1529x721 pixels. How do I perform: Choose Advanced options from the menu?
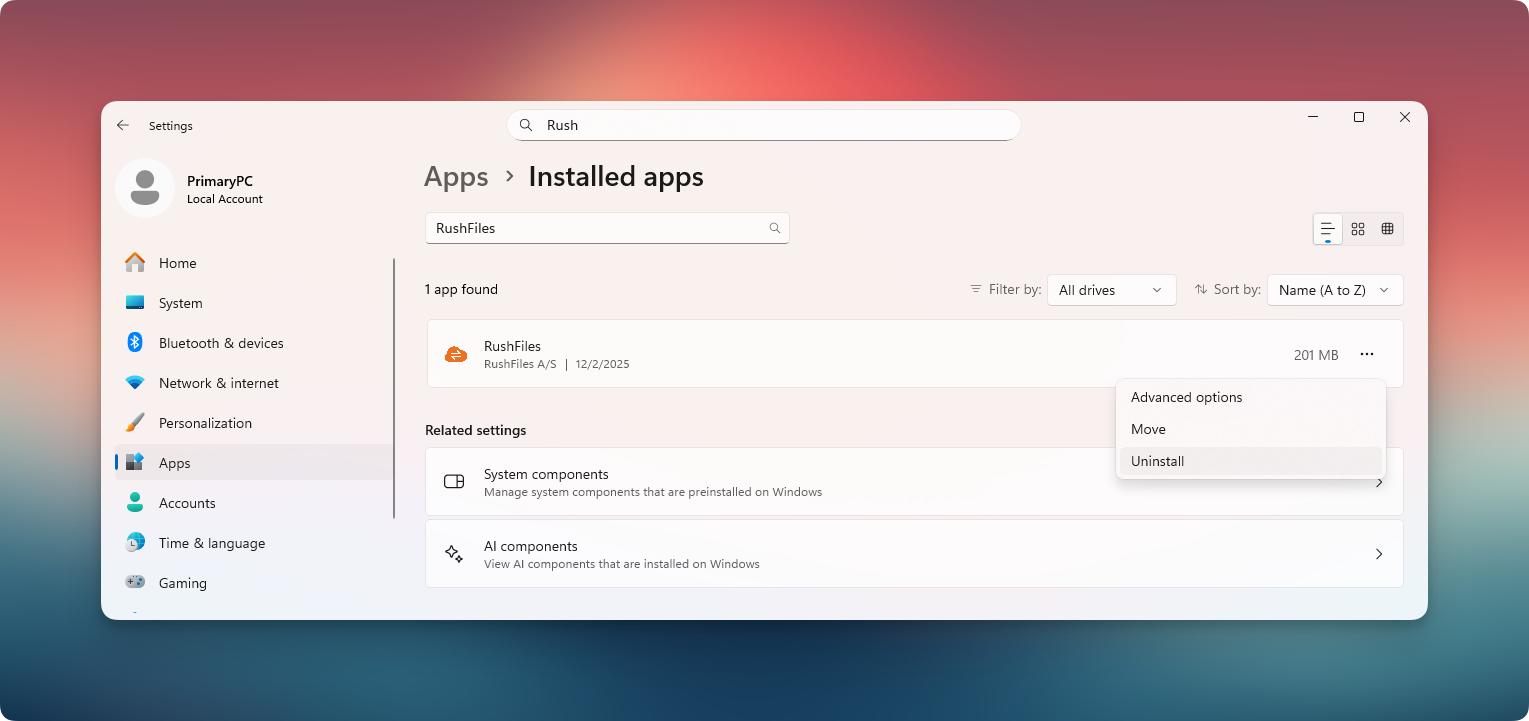(x=1250, y=397)
